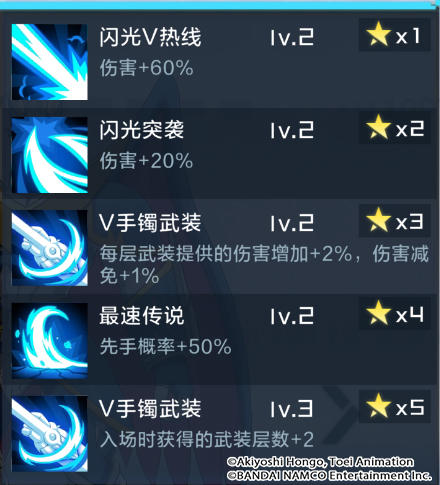Open the lv.2 V手镯武装 skill icon
Viewport: 440px width, 485px height.
(x=50, y=248)
